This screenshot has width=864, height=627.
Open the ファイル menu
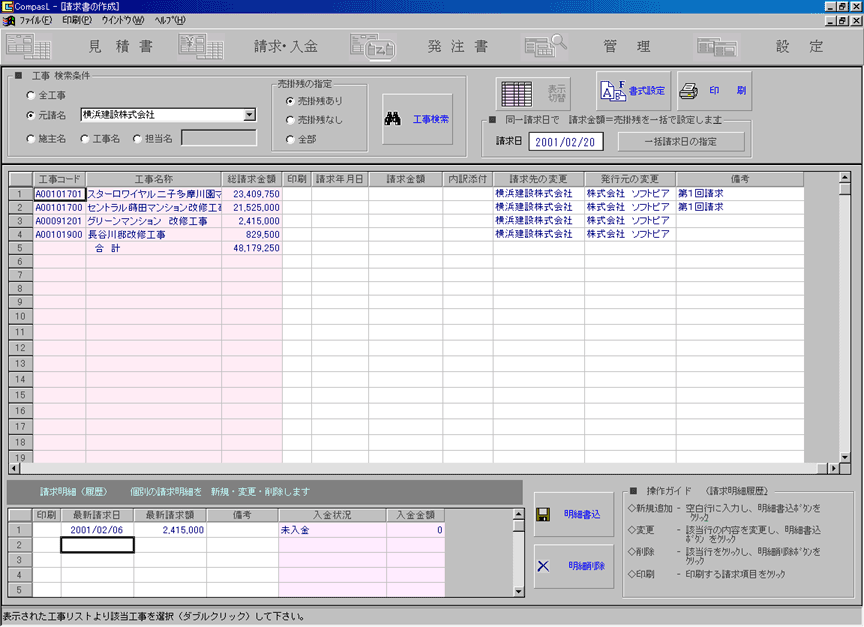(x=36, y=20)
